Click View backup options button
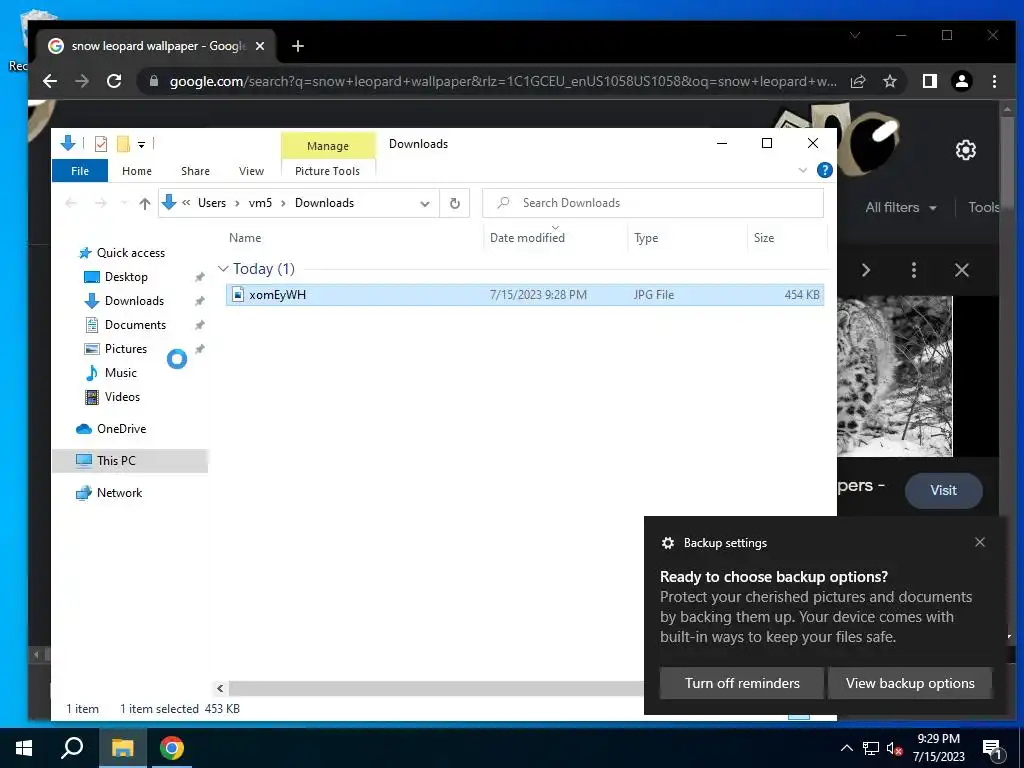 click(x=910, y=683)
